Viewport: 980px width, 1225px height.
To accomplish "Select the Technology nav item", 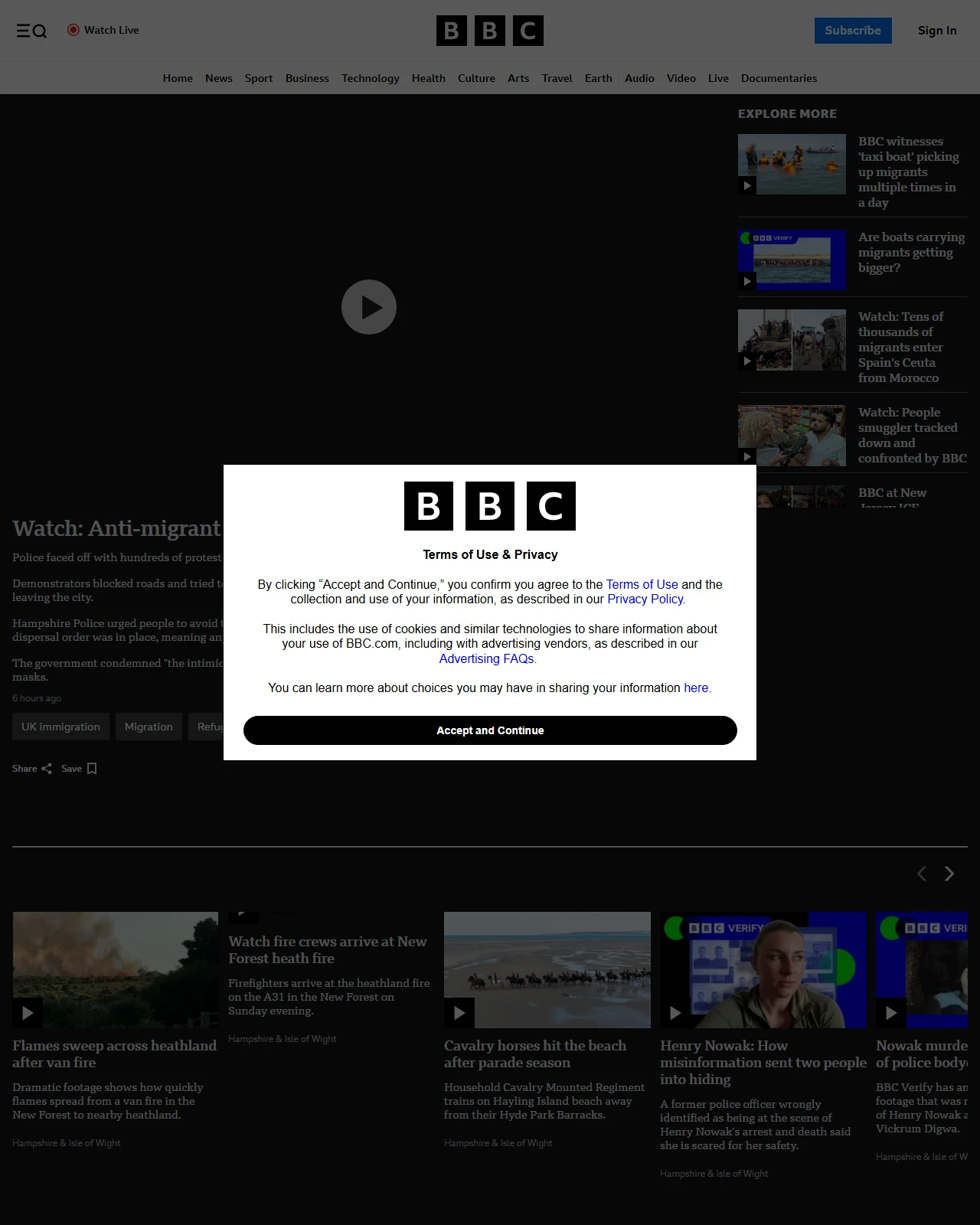I will tap(371, 78).
